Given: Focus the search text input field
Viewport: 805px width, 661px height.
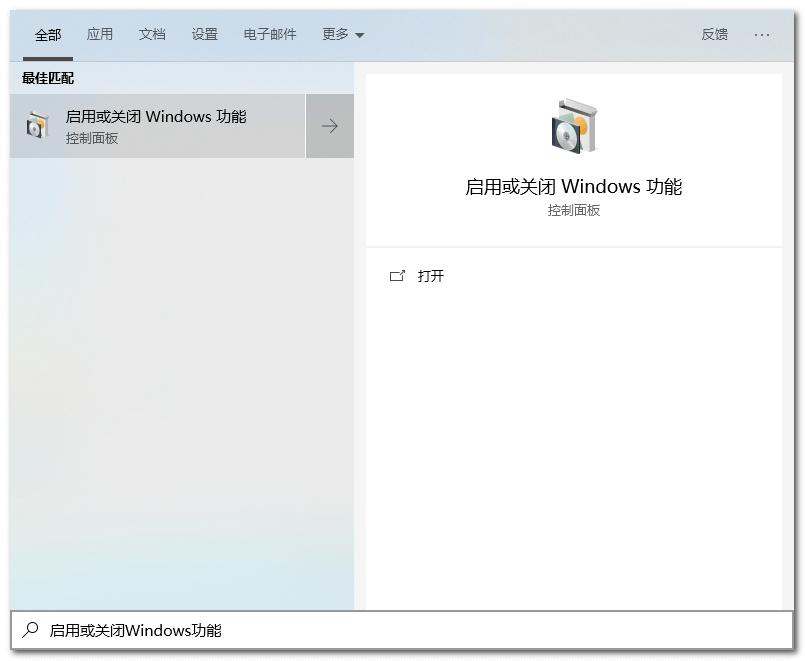Looking at the screenshot, I should tap(400, 630).
